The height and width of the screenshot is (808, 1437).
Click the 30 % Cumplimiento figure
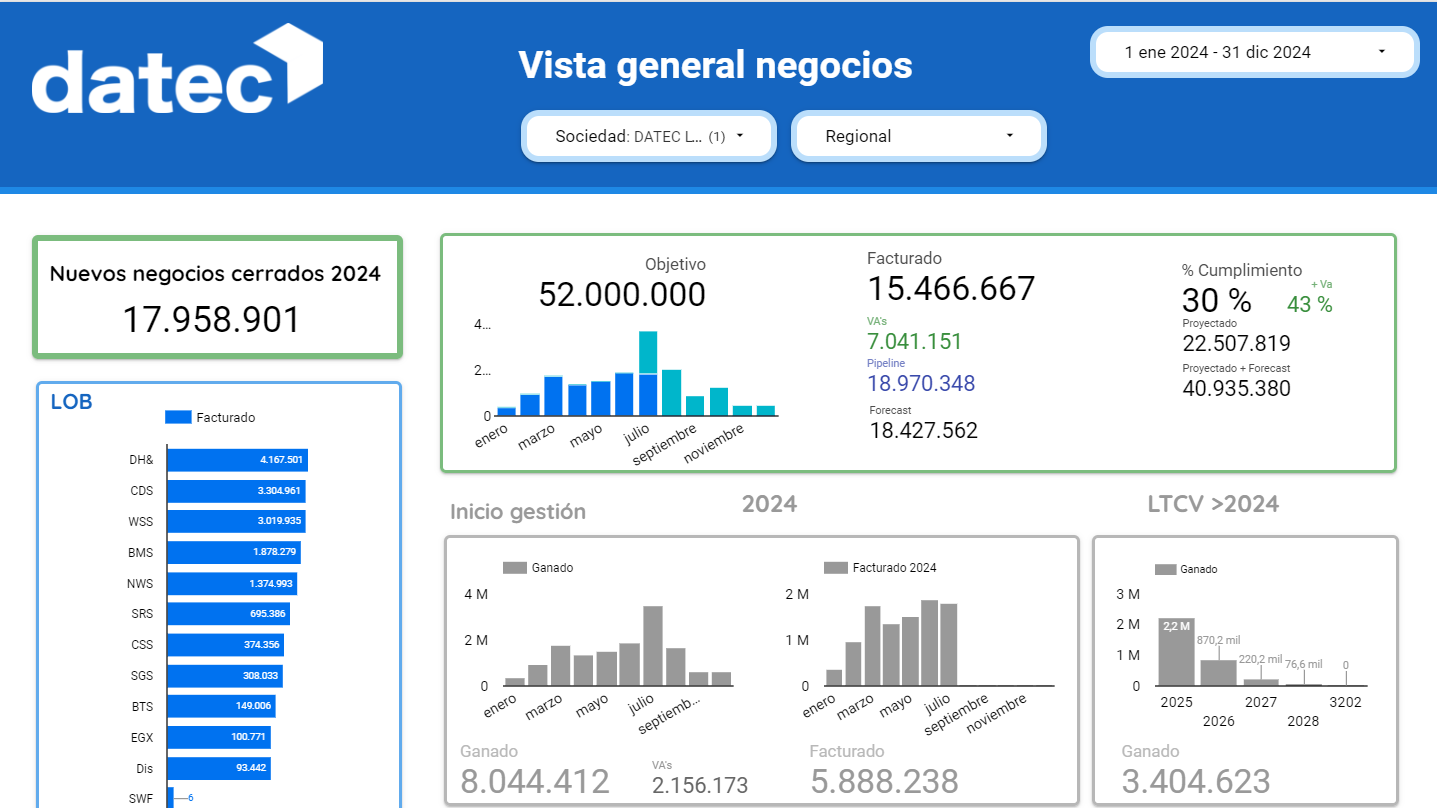coord(1216,300)
